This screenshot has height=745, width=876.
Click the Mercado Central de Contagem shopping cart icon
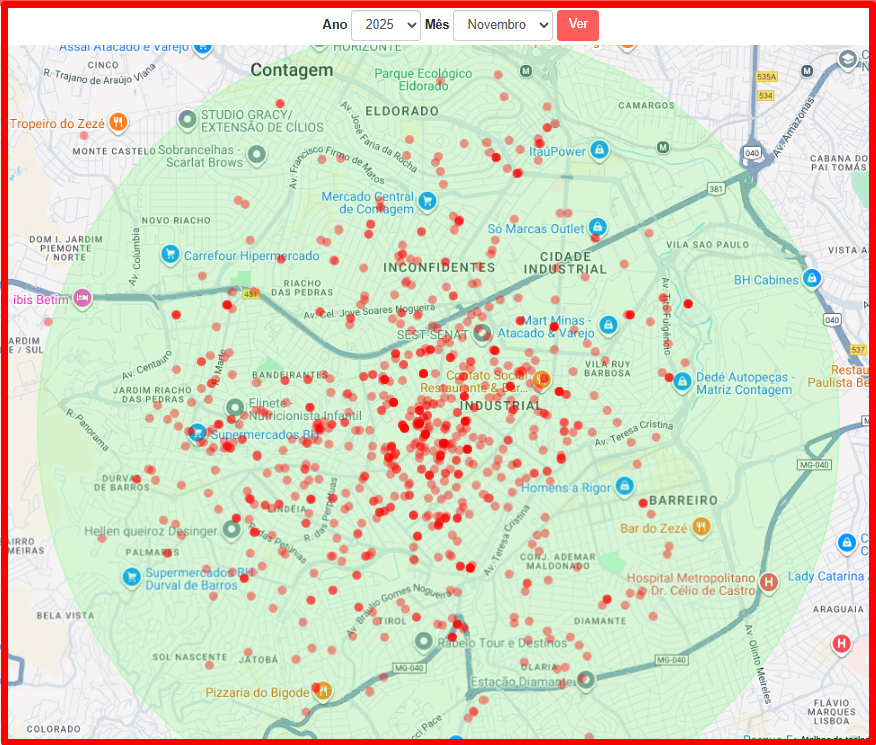(428, 201)
